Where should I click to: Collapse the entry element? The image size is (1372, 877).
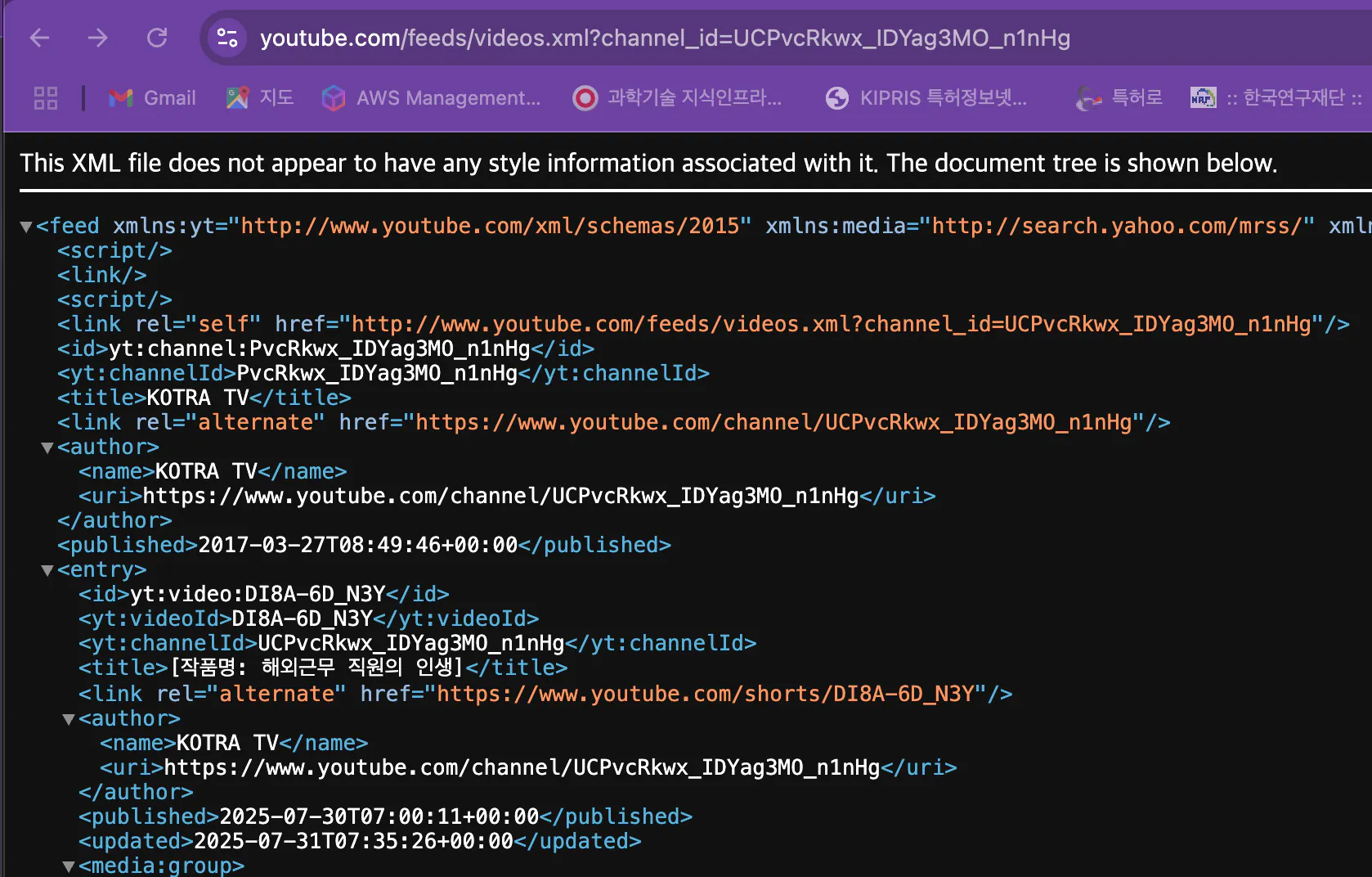pos(47,570)
